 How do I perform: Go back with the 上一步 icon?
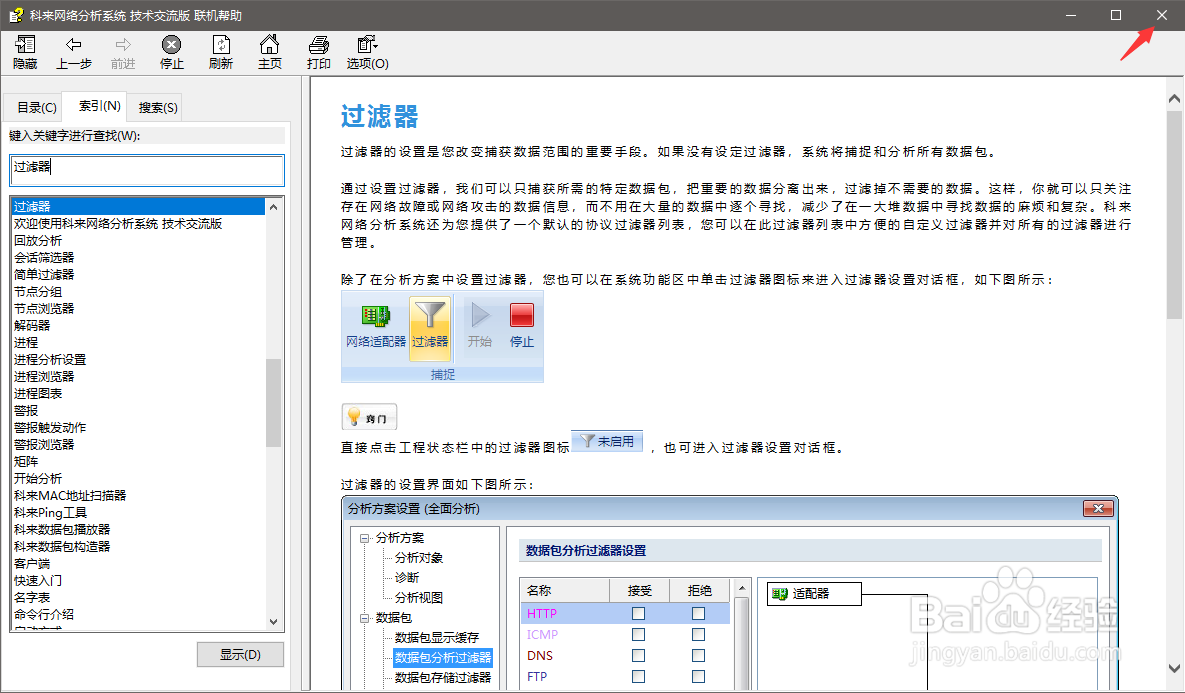(73, 45)
